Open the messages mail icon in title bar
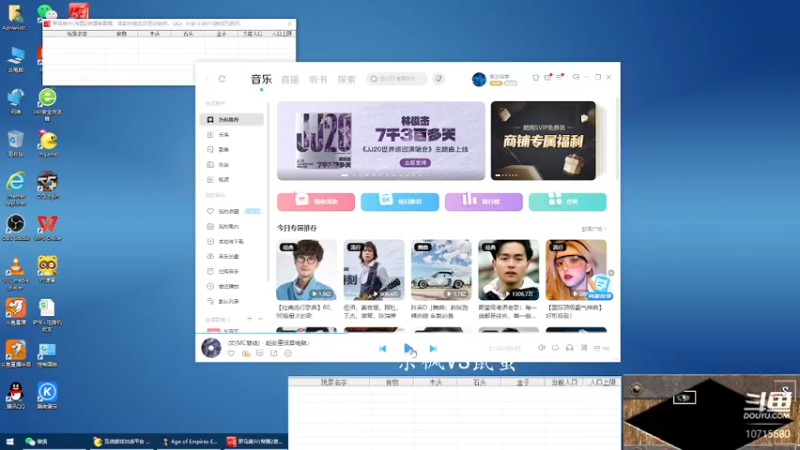 547,78
